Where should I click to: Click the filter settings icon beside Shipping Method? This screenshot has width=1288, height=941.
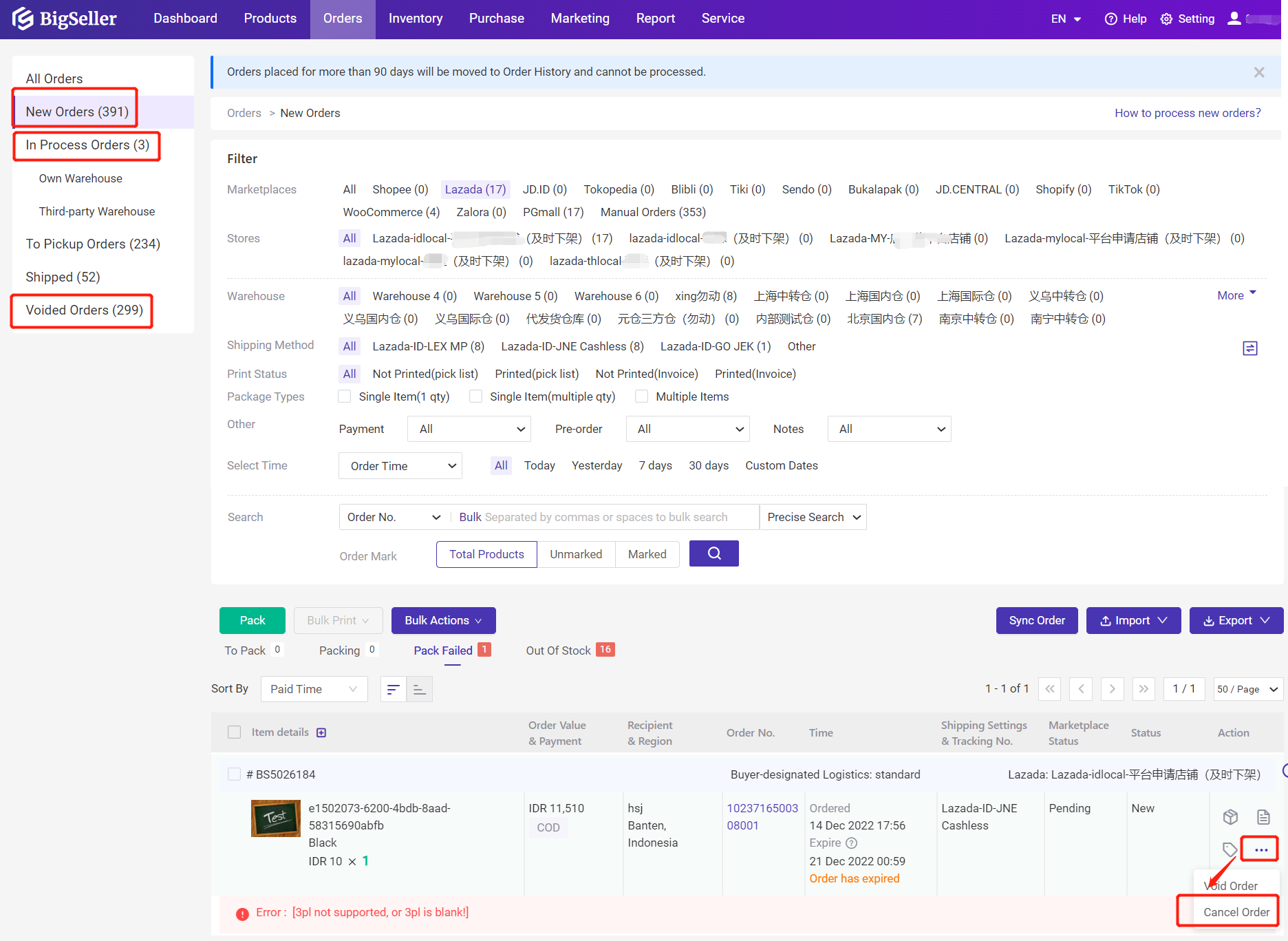(1250, 348)
